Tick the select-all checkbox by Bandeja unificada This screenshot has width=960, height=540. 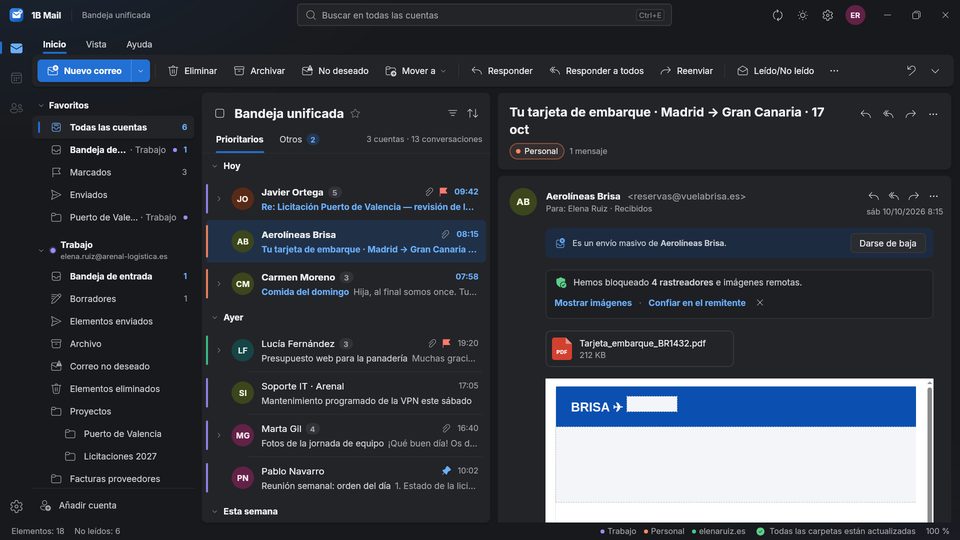point(220,113)
